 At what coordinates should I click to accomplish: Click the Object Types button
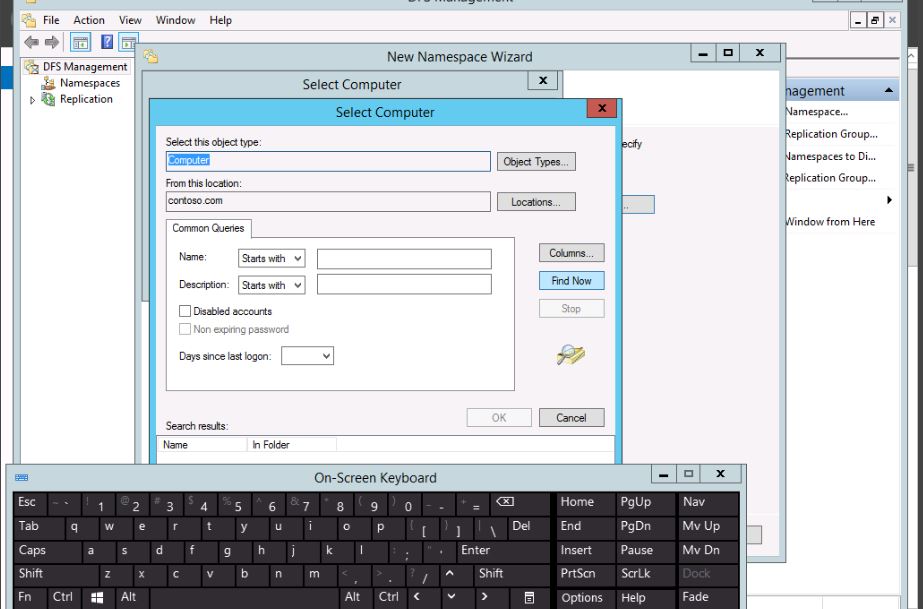pyautogui.click(x=536, y=162)
